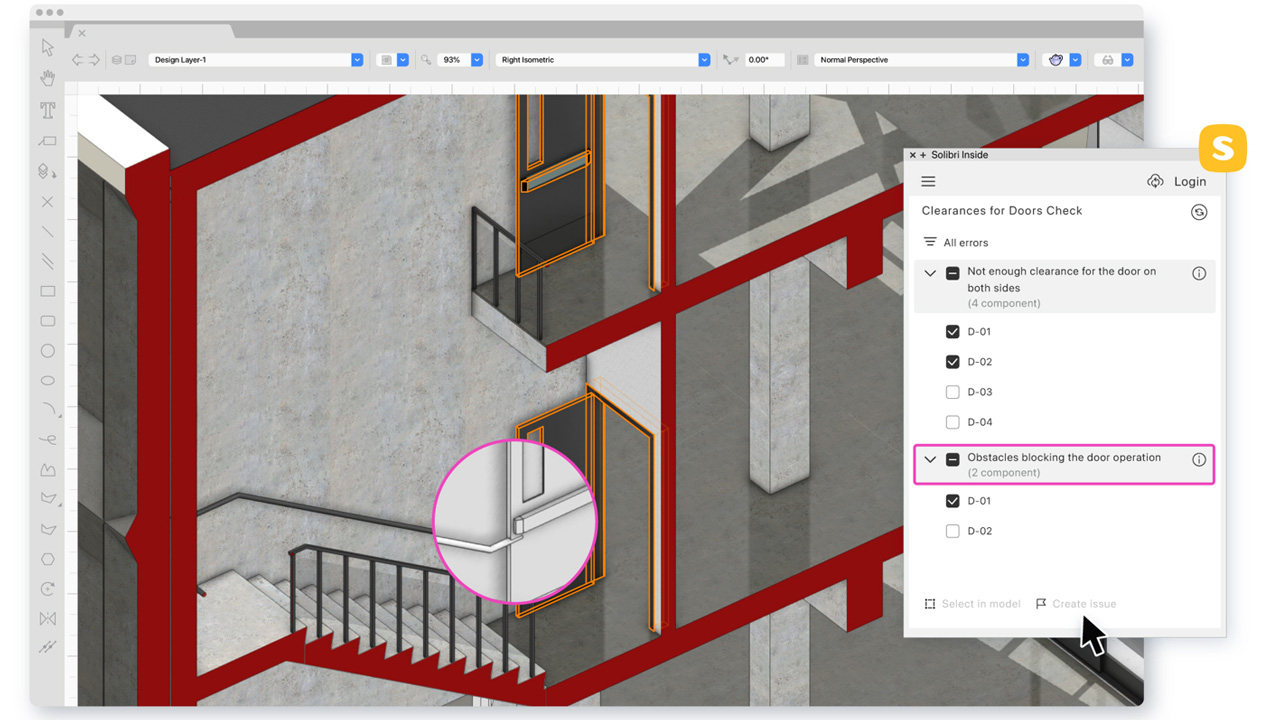This screenshot has width=1280, height=720.
Task: Activate the Pan hand tool
Action: click(x=47, y=78)
